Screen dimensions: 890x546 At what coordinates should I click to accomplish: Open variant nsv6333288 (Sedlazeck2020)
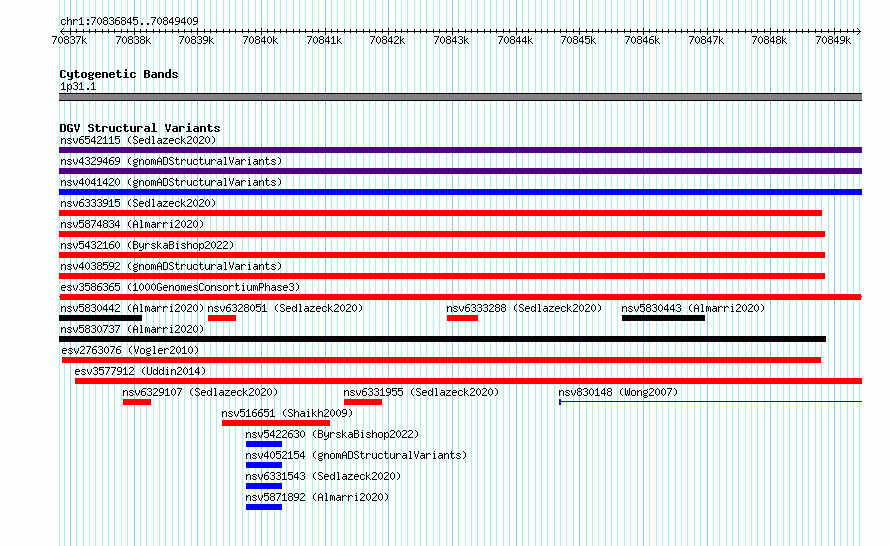524,308
